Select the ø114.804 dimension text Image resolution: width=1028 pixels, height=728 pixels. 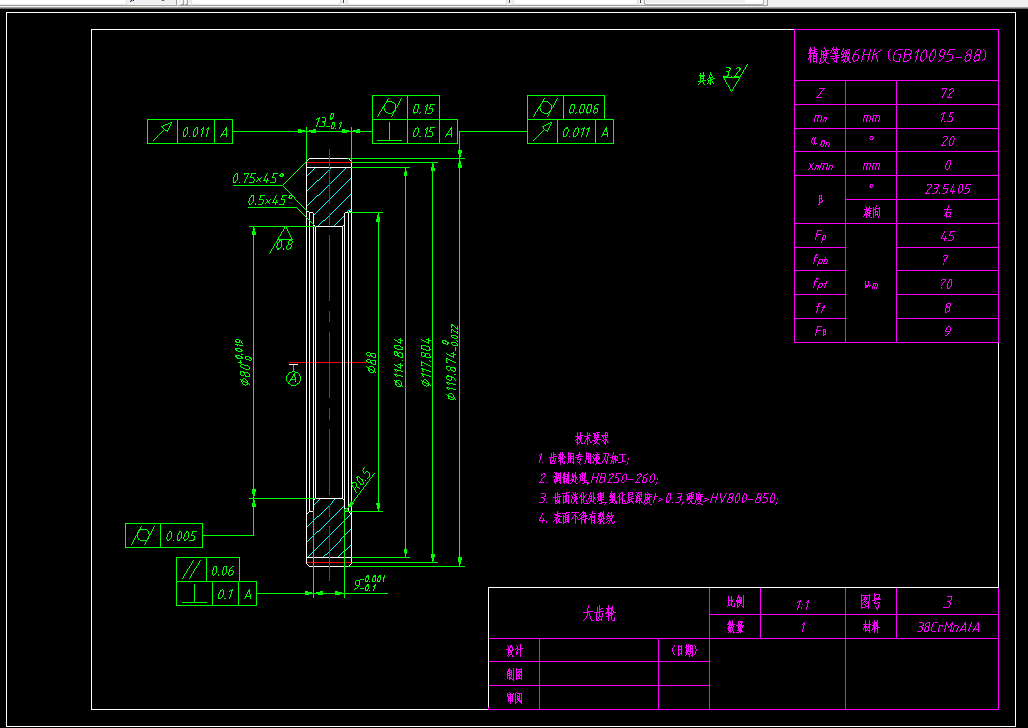click(x=398, y=363)
